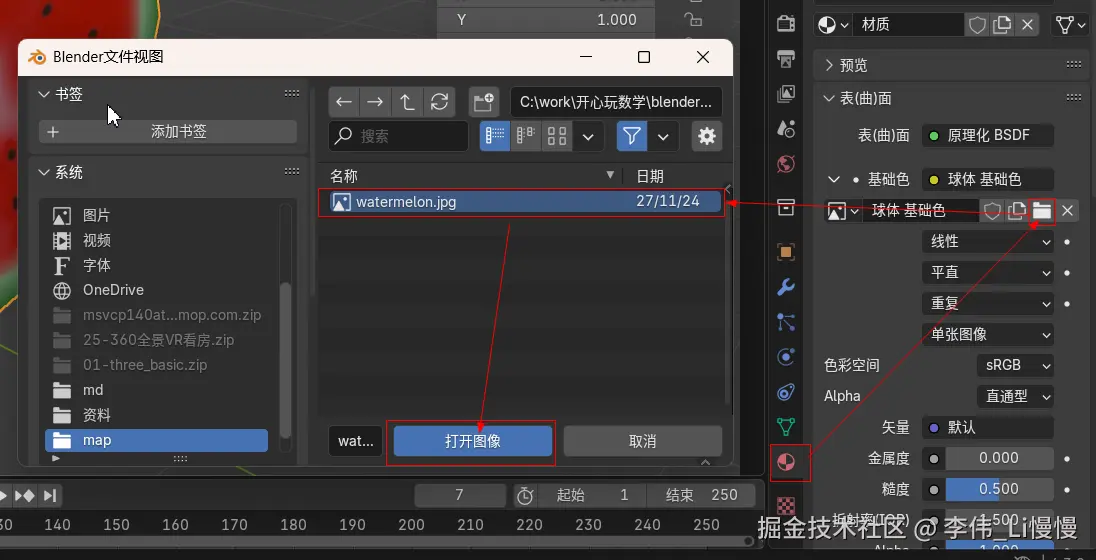Jump to next keyframe in timeline
The width and height of the screenshot is (1096, 560).
pos(24,496)
